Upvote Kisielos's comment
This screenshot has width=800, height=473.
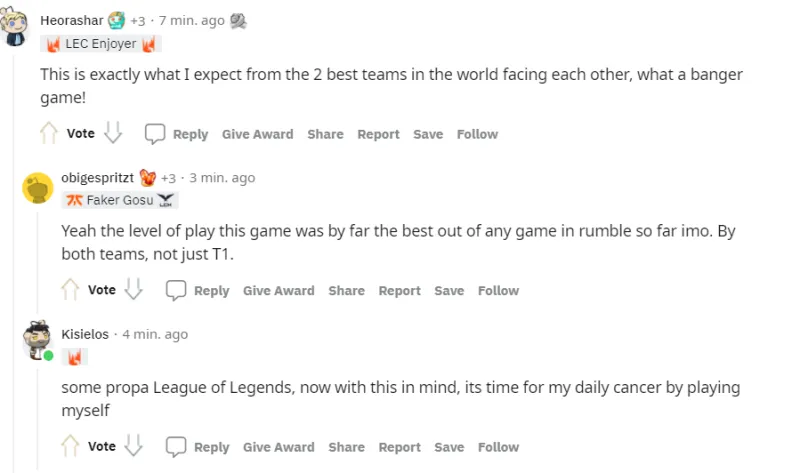tap(70, 446)
